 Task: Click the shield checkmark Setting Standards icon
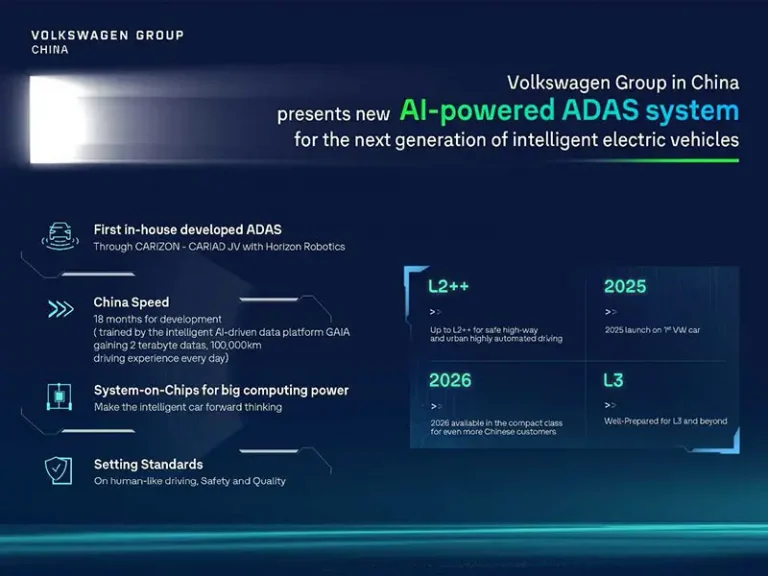click(x=58, y=471)
